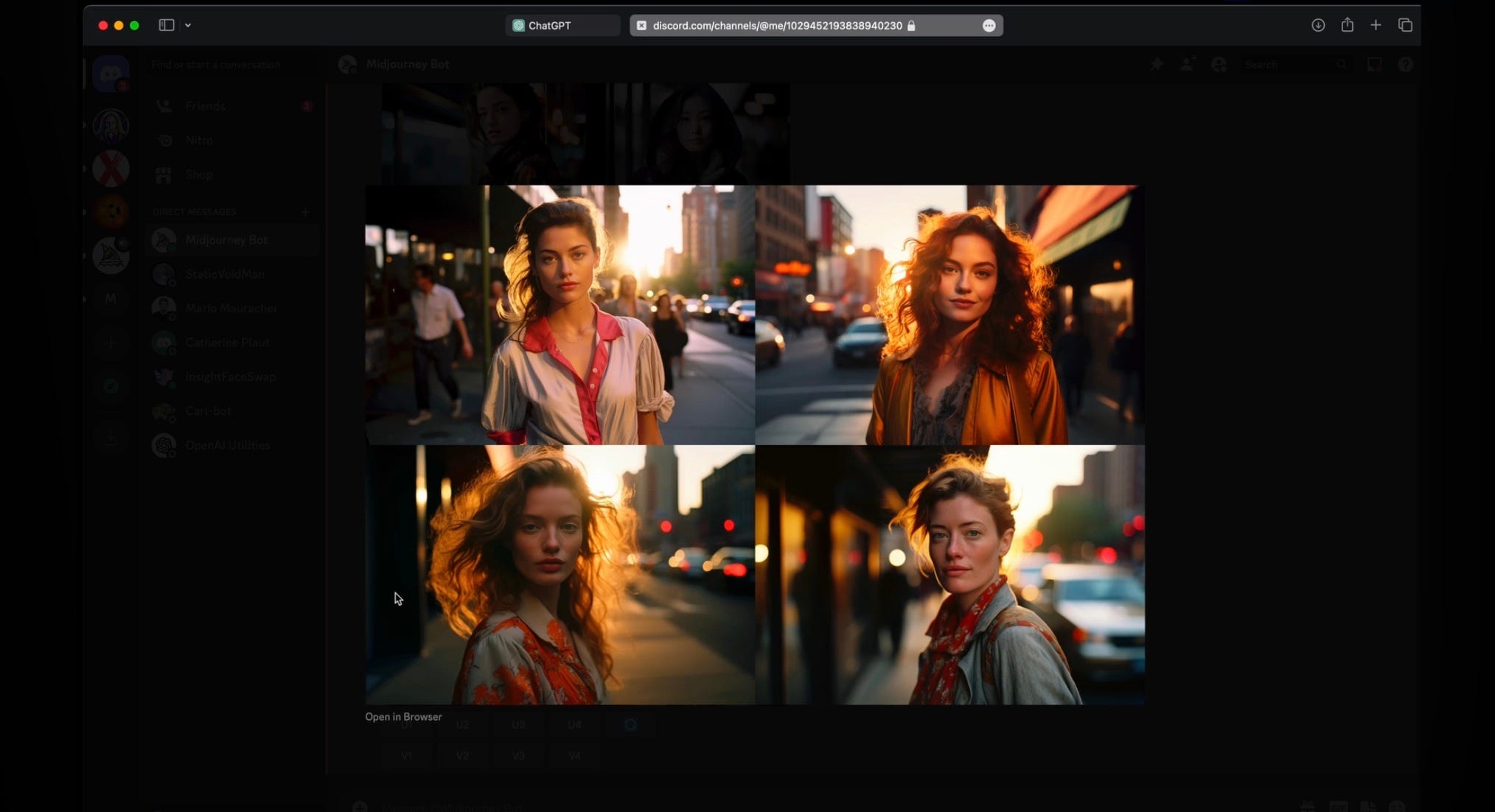This screenshot has width=1495, height=812.
Task: Open Safari downloads icon
Action: pyautogui.click(x=1318, y=25)
